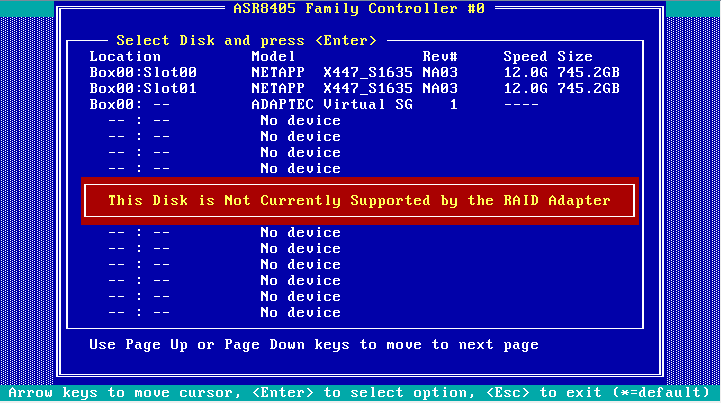Screen dimensions: 721x403
Task: Click the Rev# column header
Action: click(x=440, y=57)
